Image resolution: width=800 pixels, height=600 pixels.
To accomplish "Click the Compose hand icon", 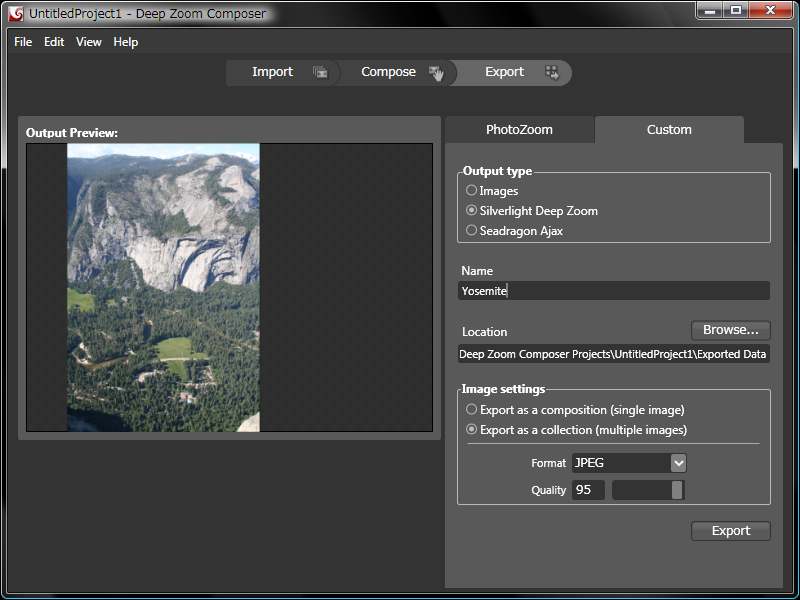I will click(x=436, y=73).
